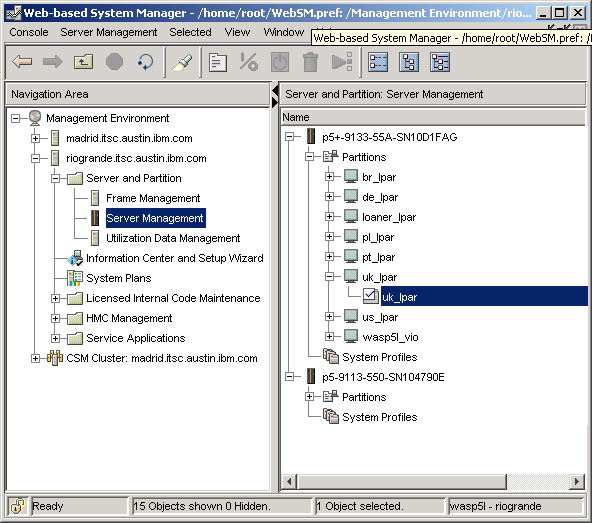Select the us_lpar partition
Screen dimensions: 592x523
[380, 317]
